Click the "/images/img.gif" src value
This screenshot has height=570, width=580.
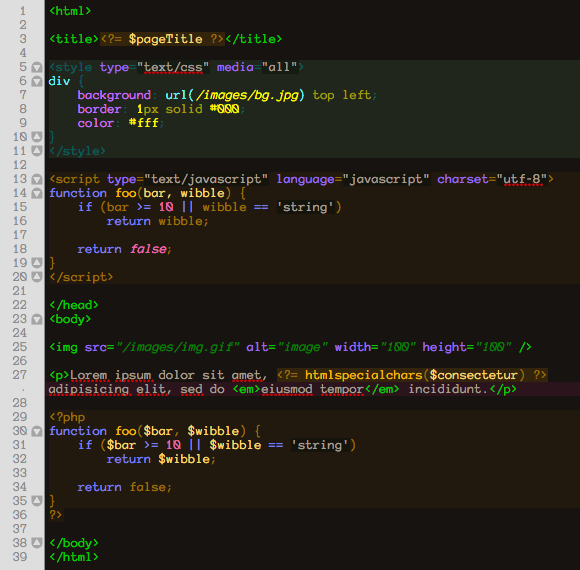[178, 347]
